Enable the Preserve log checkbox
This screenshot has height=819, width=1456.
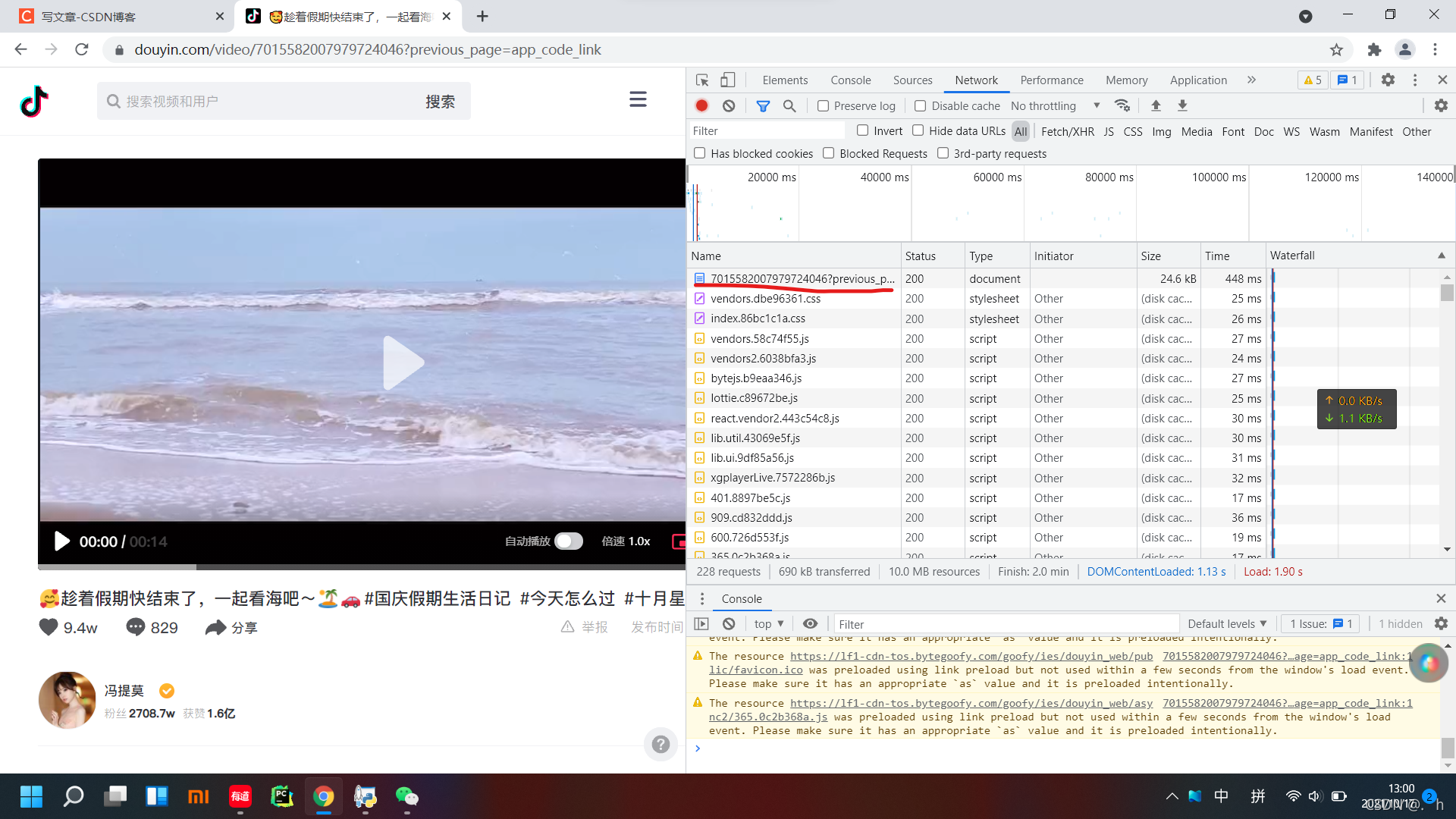823,105
